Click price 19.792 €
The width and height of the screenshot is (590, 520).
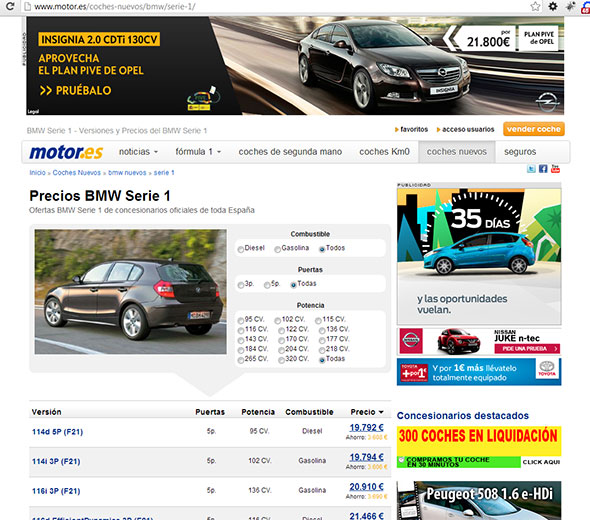366,427
